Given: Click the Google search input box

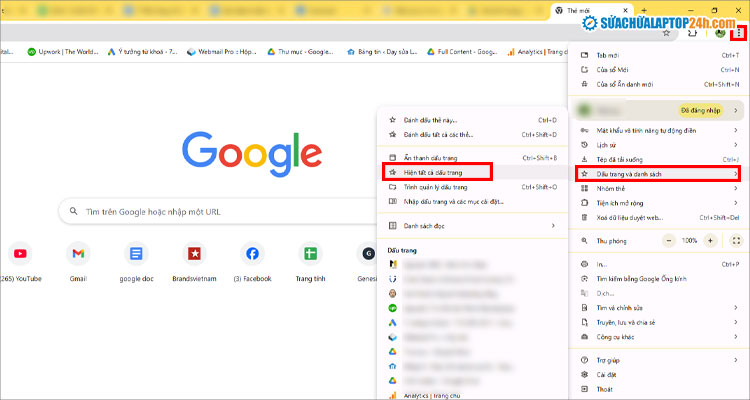Looking at the screenshot, I should point(210,212).
